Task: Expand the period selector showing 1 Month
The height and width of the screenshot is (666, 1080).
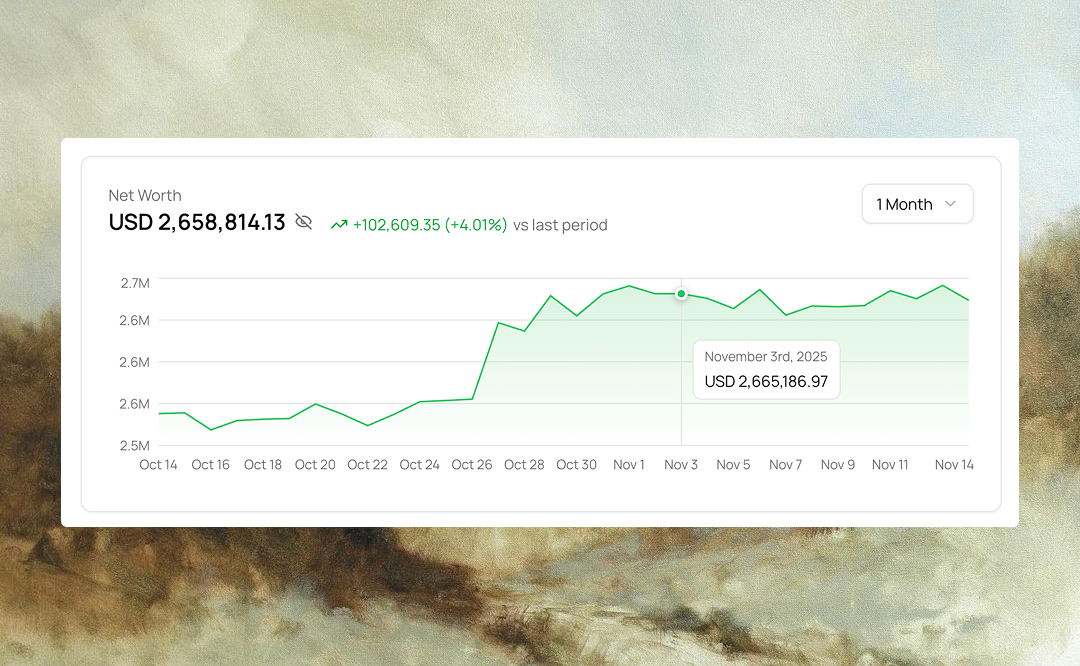Action: pos(917,203)
